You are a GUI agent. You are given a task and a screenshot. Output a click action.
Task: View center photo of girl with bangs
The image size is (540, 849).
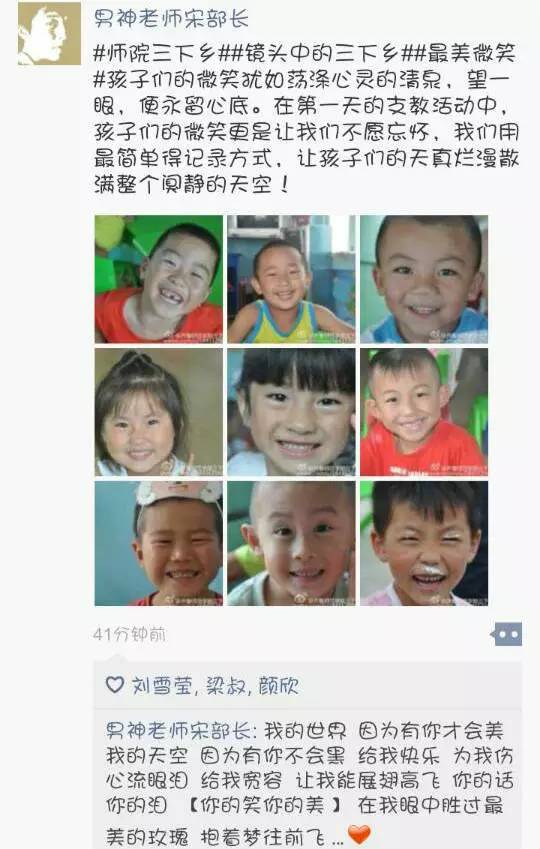pos(291,412)
